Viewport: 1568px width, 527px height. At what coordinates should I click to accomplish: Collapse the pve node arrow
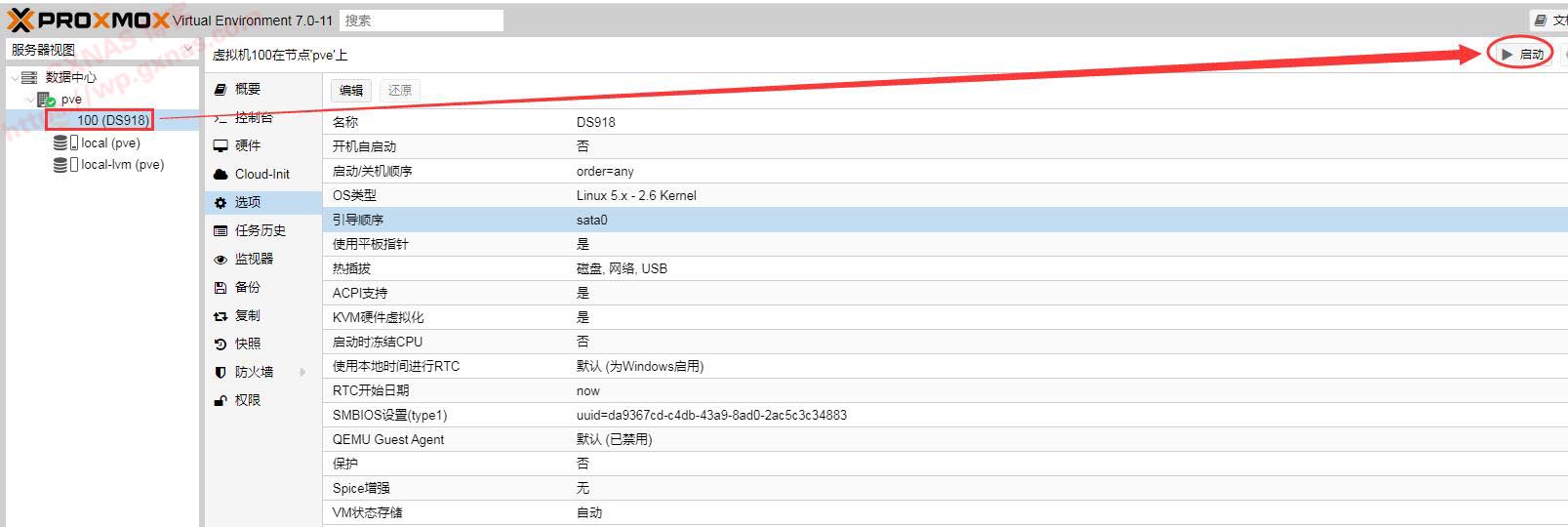tap(29, 100)
